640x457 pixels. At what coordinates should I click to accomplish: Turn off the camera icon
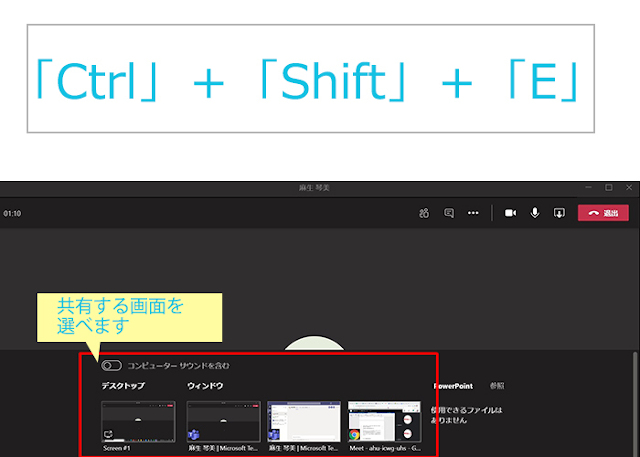tap(510, 213)
